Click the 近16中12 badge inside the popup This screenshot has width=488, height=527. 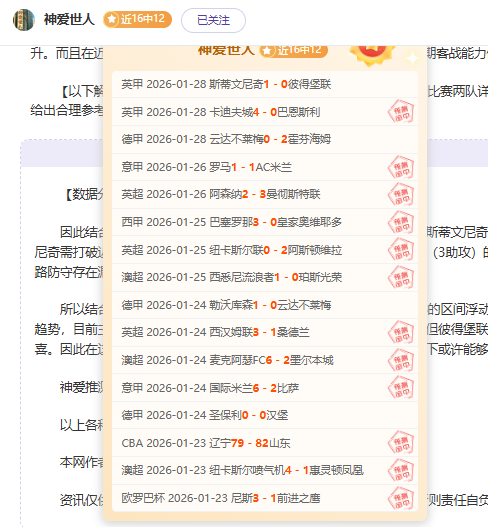coord(294,50)
